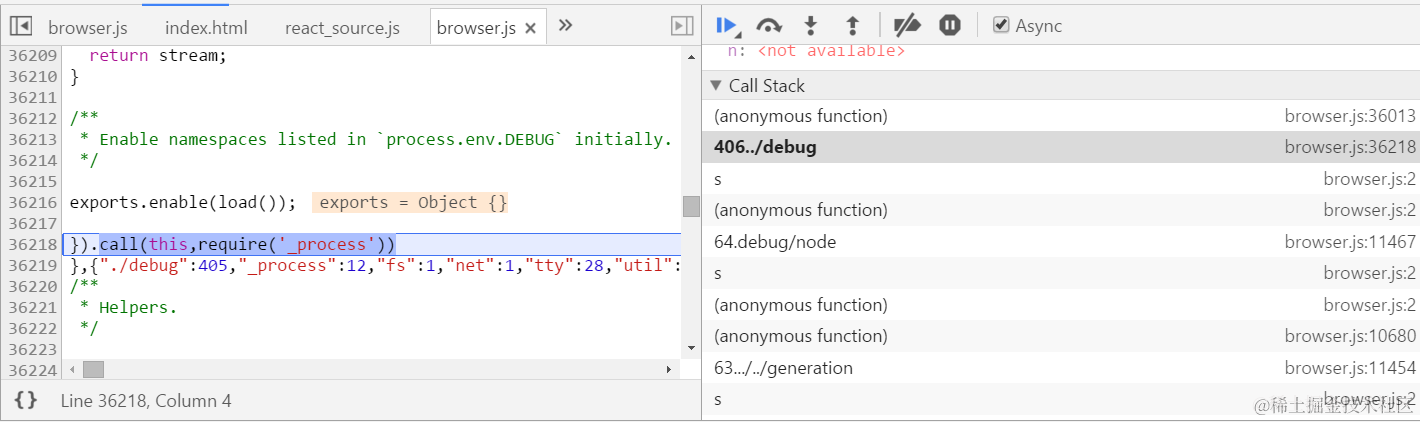1420x422 pixels.
Task: Step out of current function
Action: 852,26
